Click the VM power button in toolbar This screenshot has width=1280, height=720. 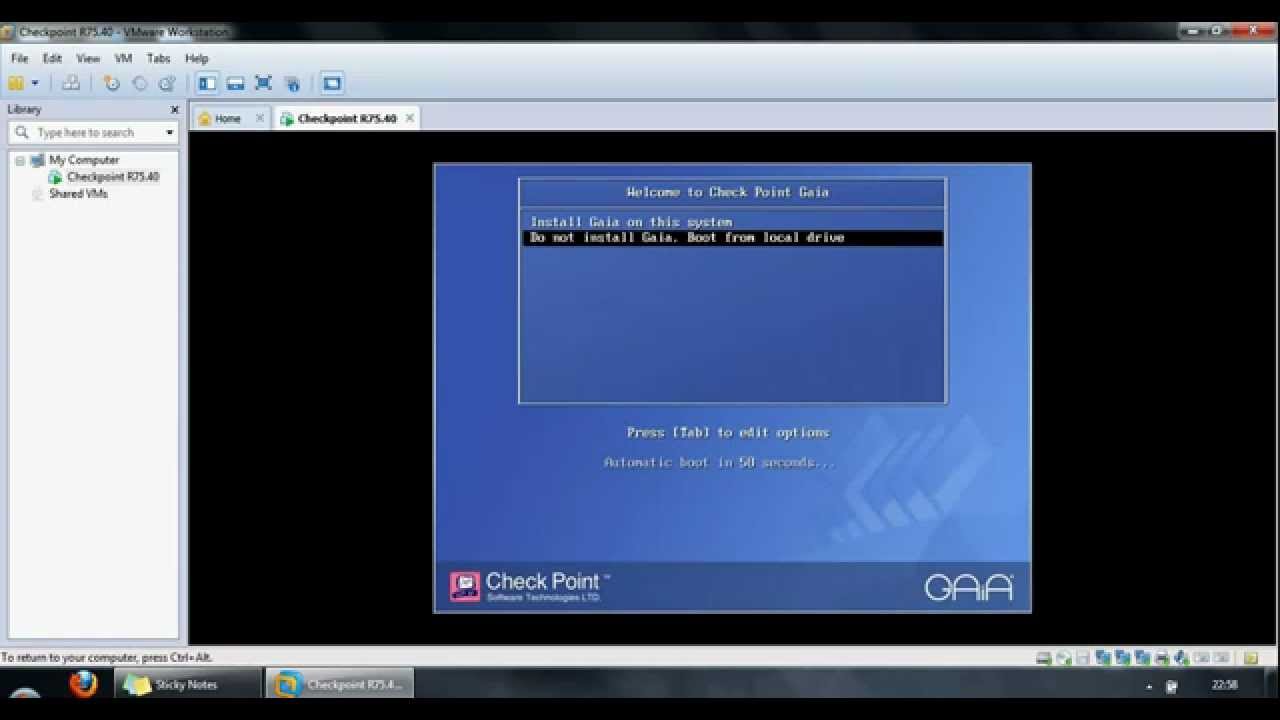[16, 83]
